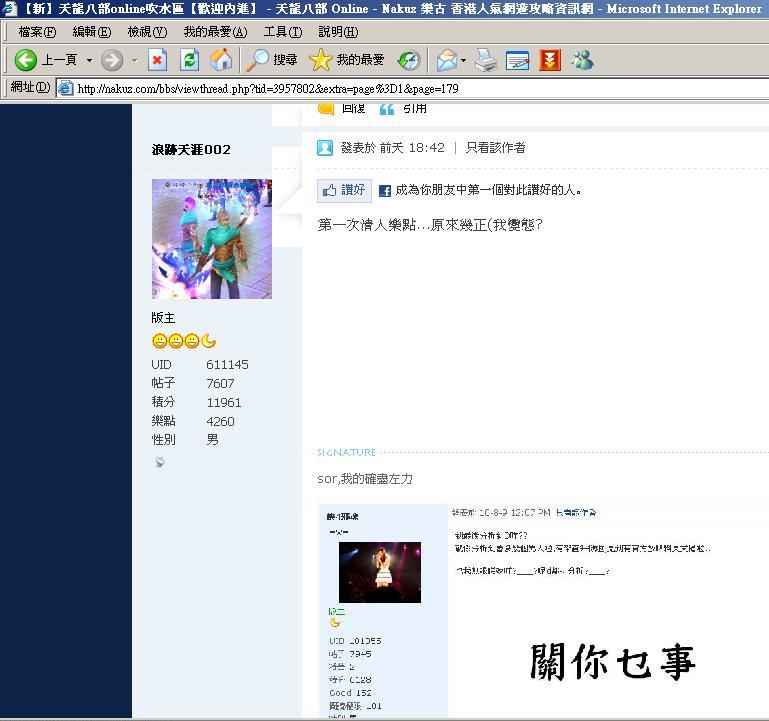Click the username 浪跡天涯002
769x721 pixels.
pyautogui.click(x=191, y=150)
